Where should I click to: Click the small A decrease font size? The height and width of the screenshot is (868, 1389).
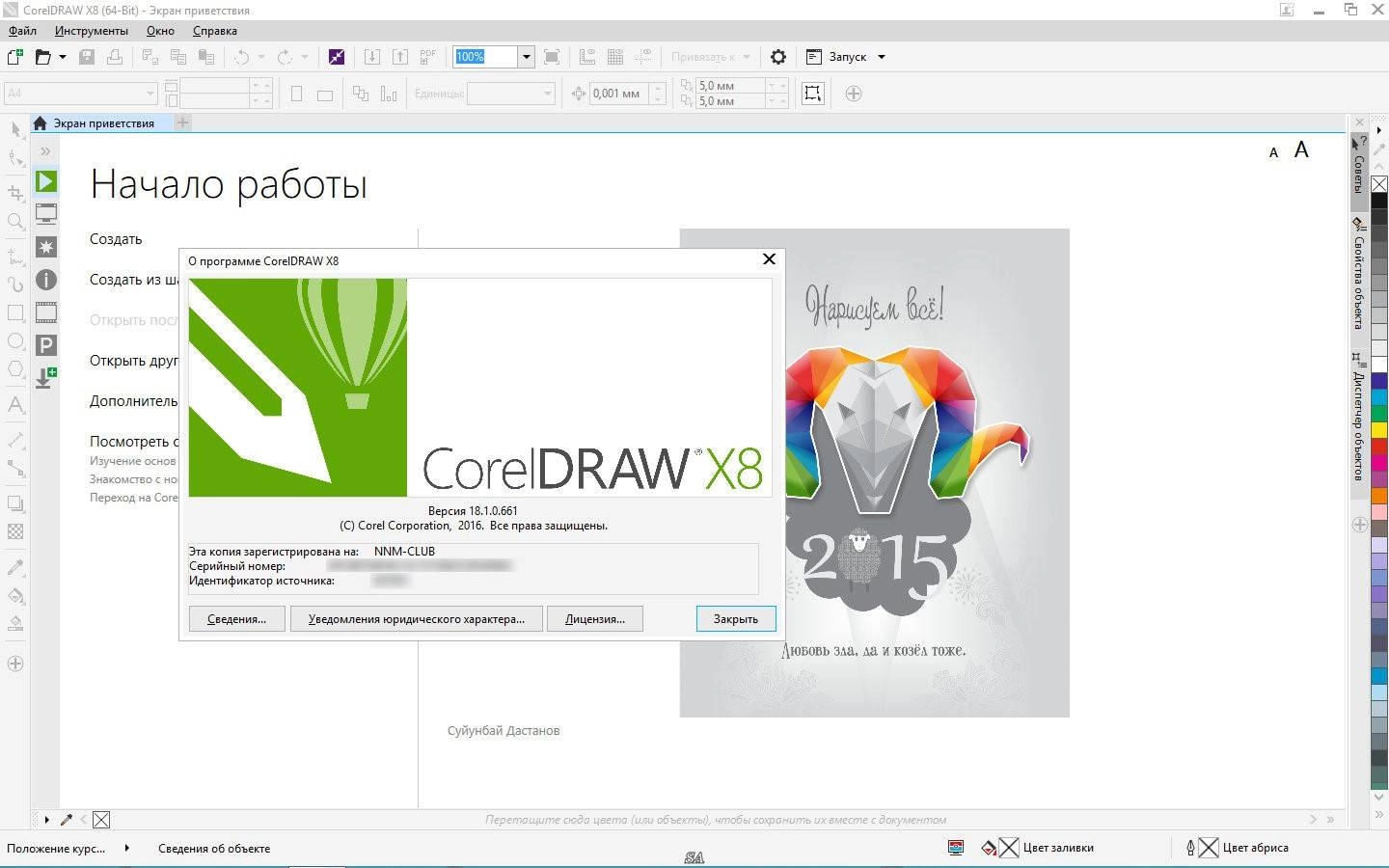coord(1273,152)
